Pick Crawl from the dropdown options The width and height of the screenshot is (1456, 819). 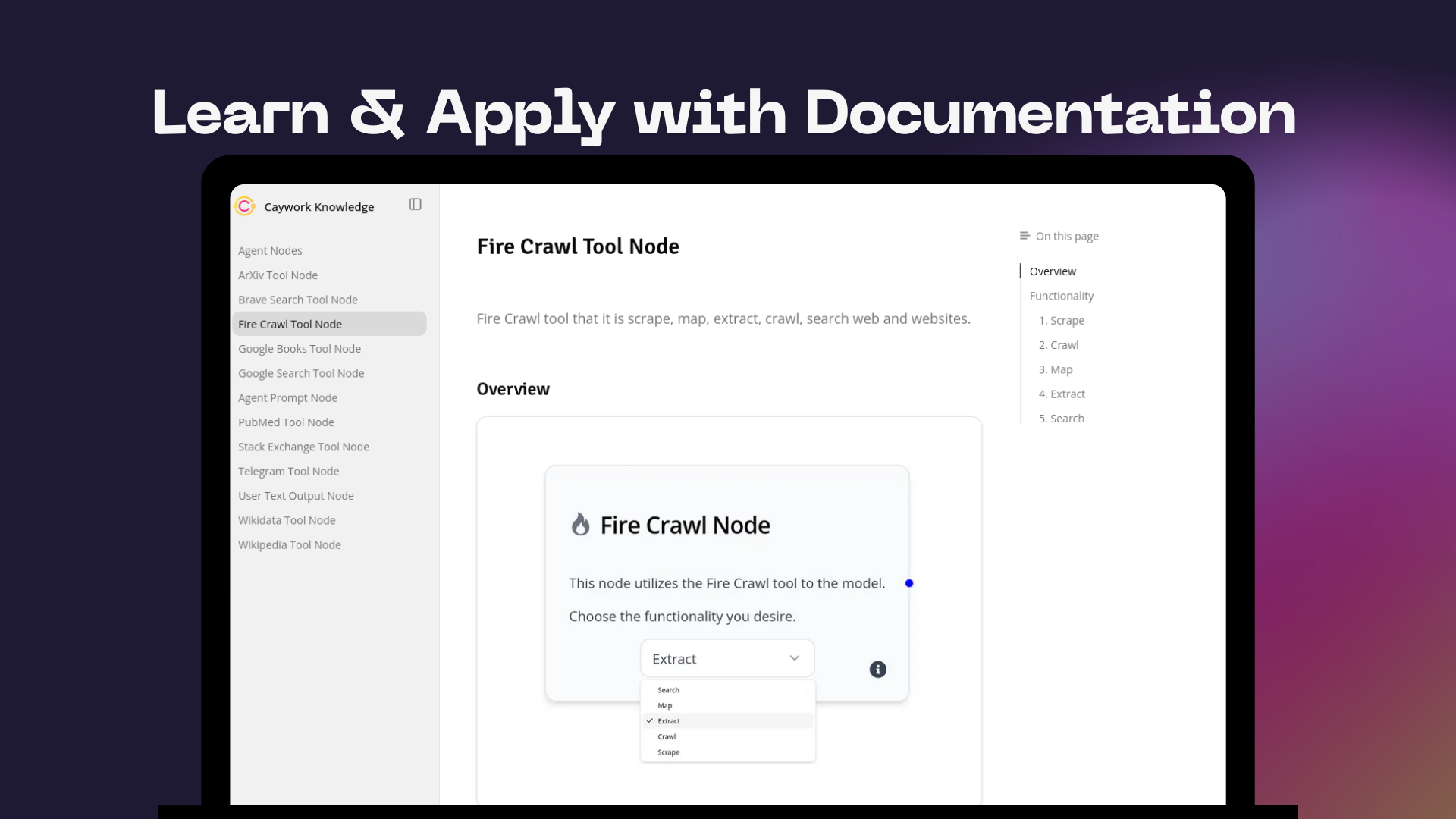pos(667,737)
